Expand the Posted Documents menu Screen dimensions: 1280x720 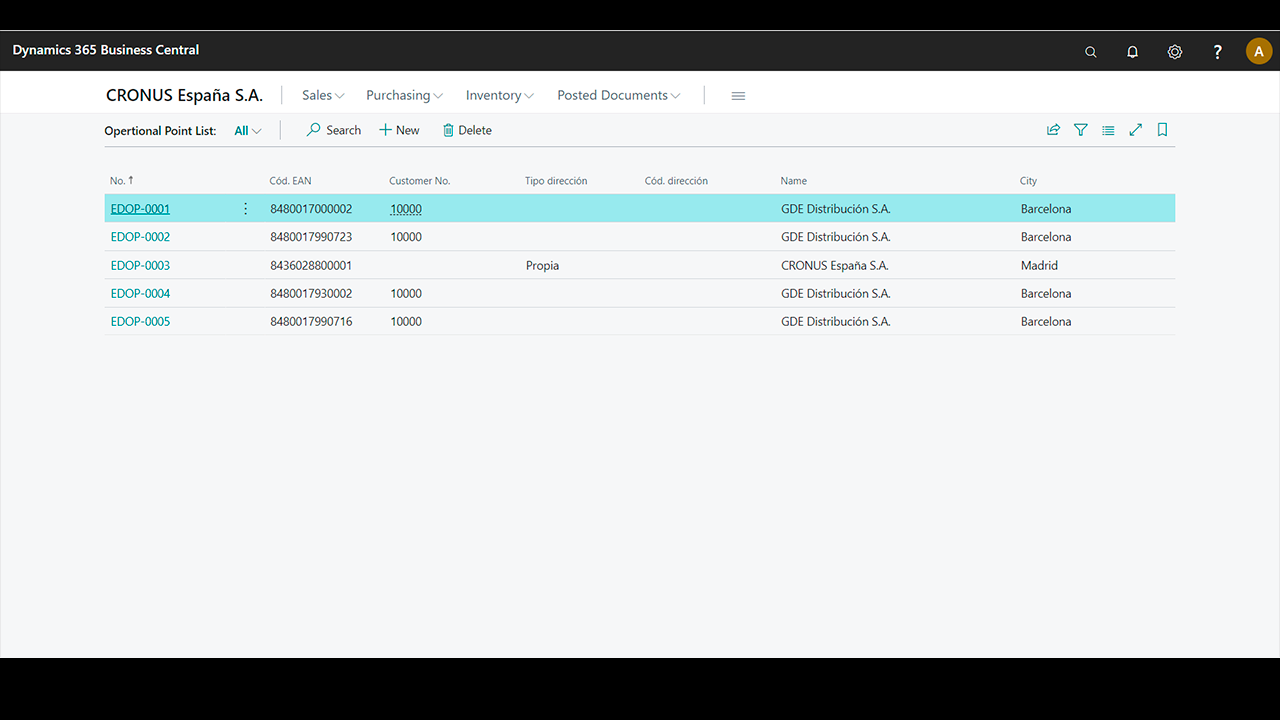coord(618,95)
